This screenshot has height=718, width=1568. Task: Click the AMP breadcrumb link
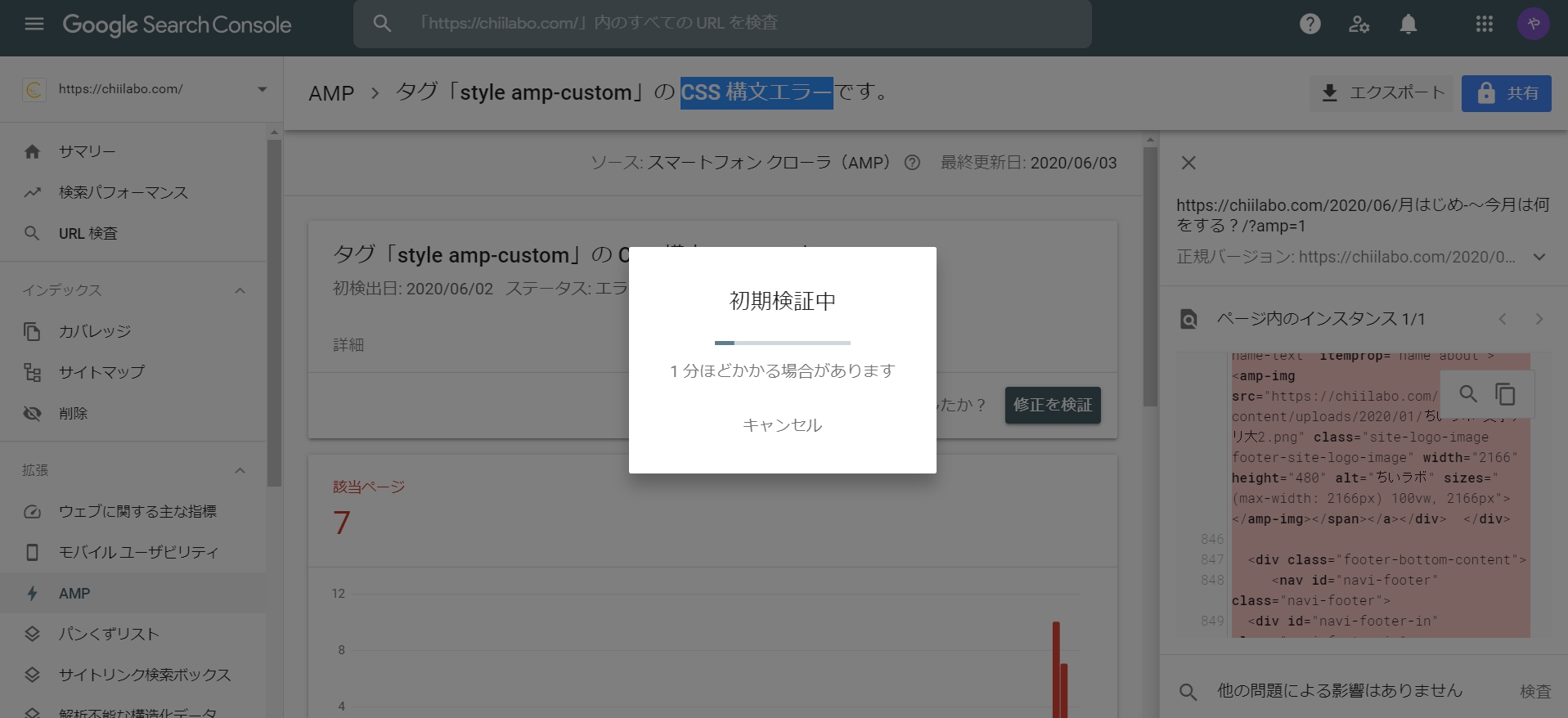pyautogui.click(x=331, y=93)
